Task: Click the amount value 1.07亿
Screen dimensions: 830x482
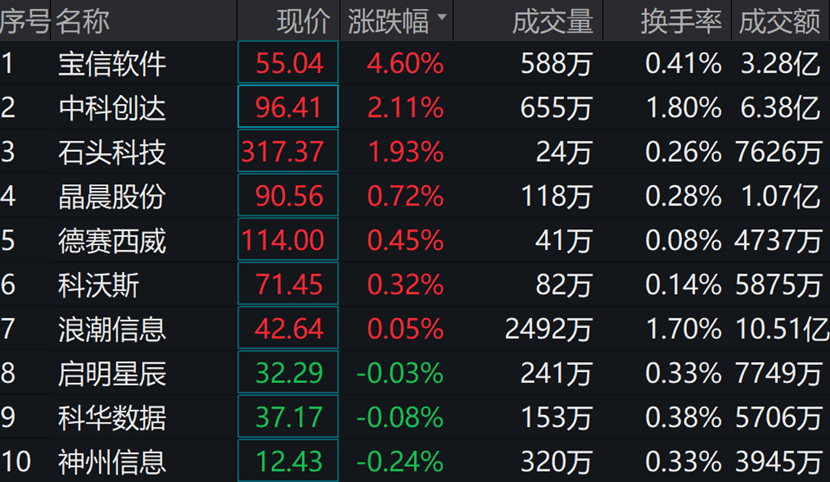Action: (781, 196)
